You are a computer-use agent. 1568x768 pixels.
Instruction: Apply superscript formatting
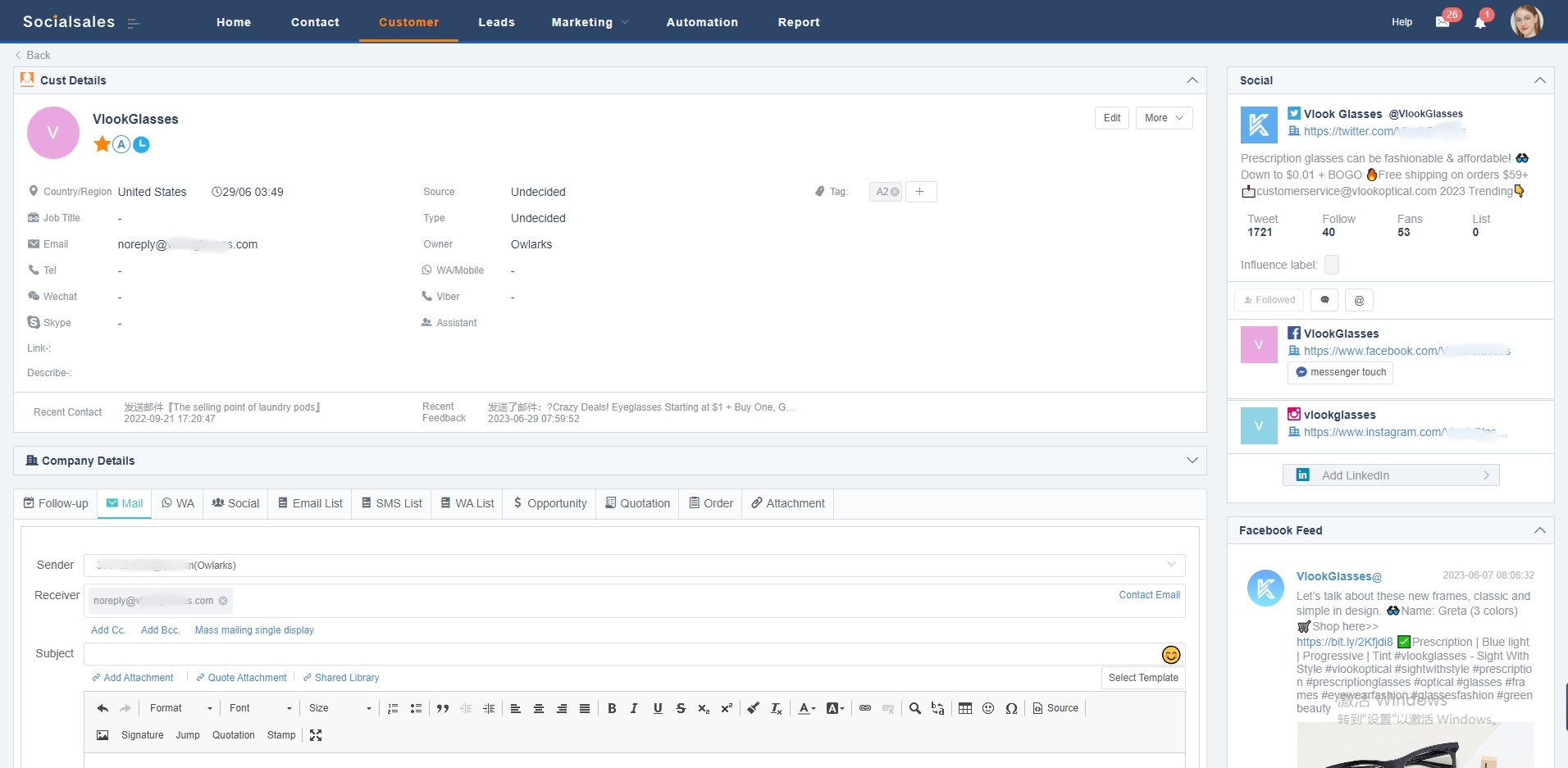[x=727, y=708]
